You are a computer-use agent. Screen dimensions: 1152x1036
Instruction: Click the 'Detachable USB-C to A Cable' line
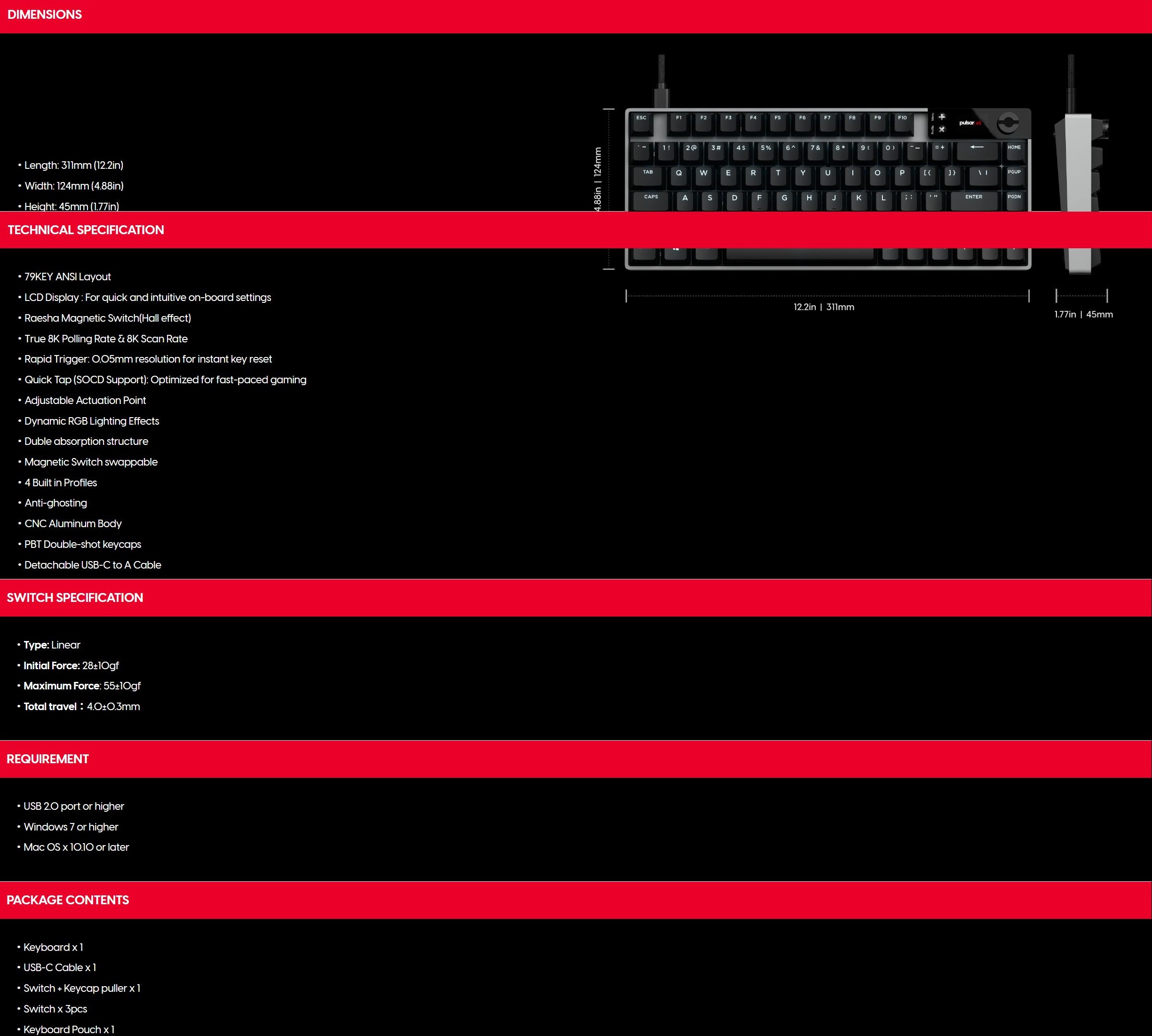pyautogui.click(x=93, y=565)
